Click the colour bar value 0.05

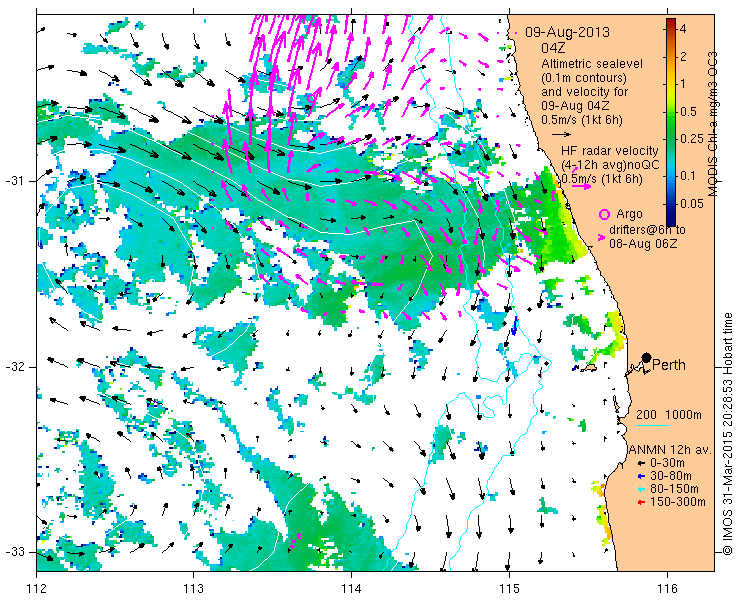tap(690, 203)
